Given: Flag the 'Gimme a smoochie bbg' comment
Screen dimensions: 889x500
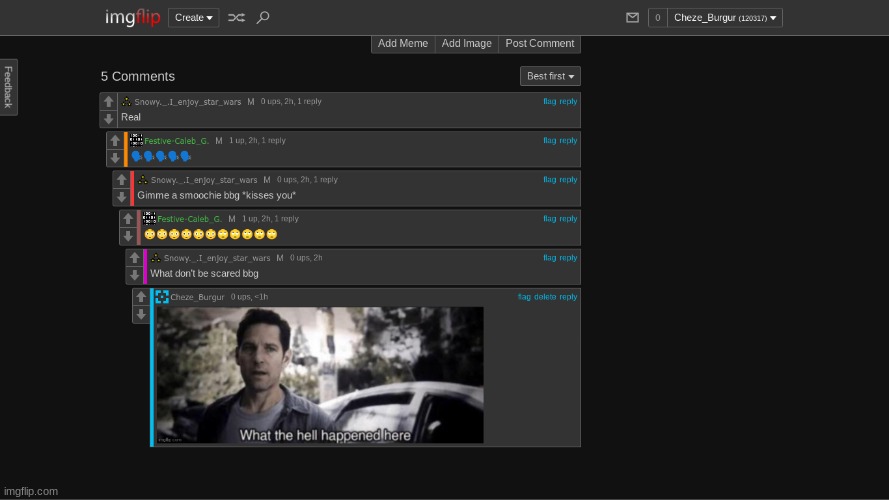Looking at the screenshot, I should [549, 180].
